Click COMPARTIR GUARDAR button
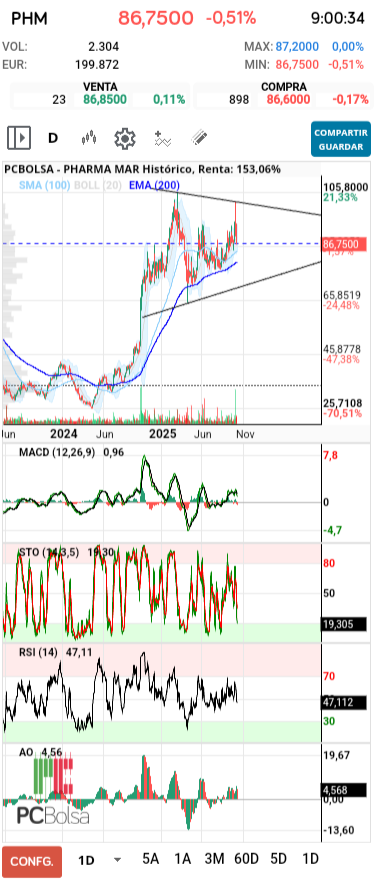This screenshot has height=883, width=384. click(341, 139)
